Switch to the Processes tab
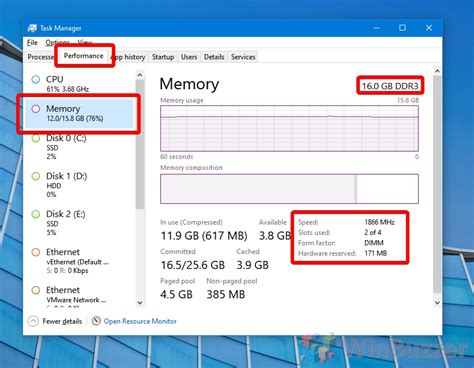Image resolution: width=474 pixels, height=368 pixels. pyautogui.click(x=41, y=57)
